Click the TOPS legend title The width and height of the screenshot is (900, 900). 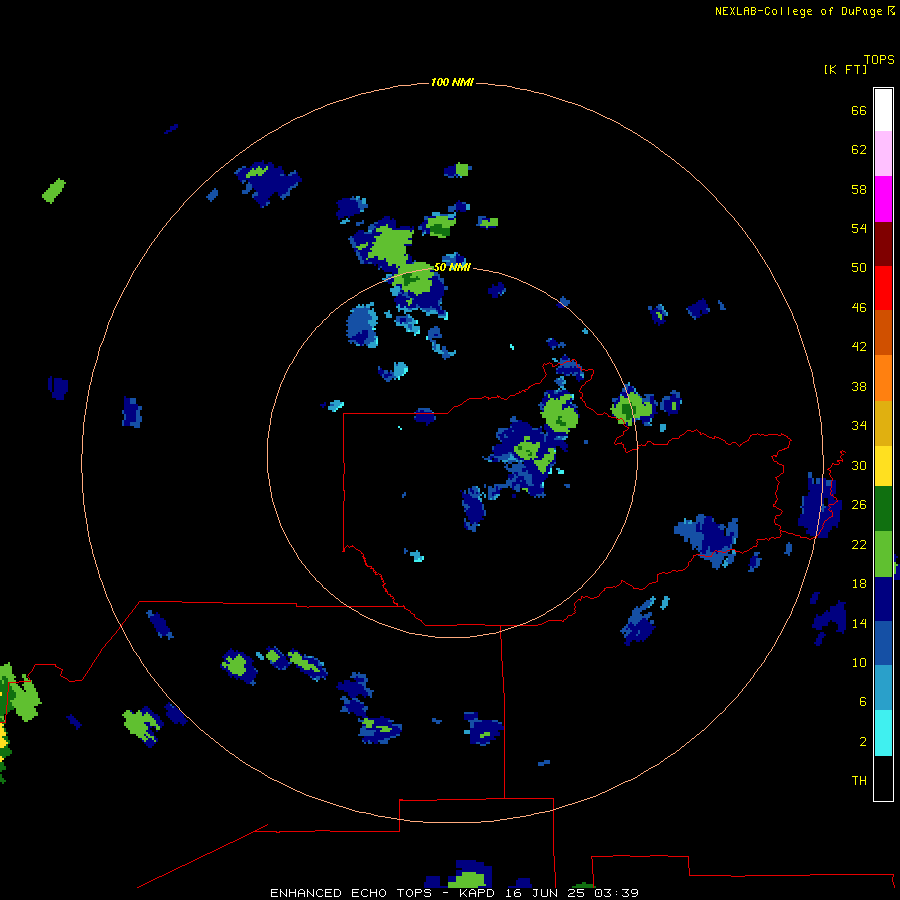point(879,59)
